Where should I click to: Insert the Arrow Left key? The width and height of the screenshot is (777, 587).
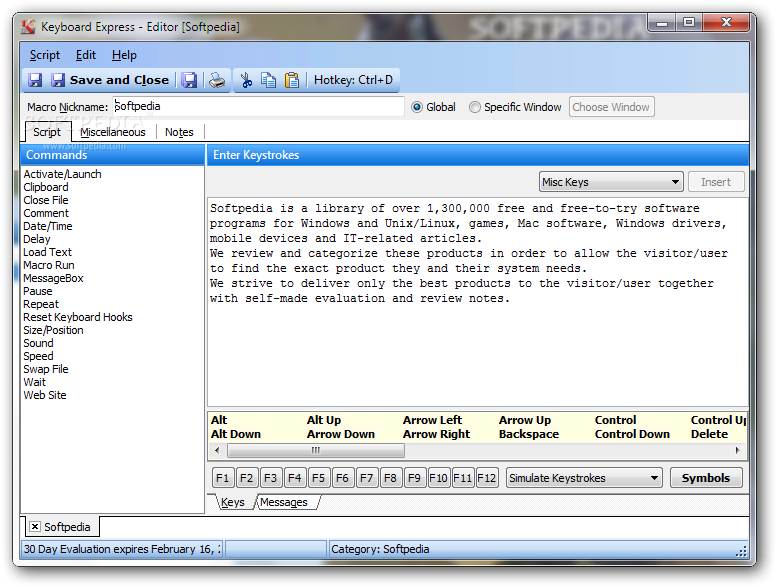(433, 420)
